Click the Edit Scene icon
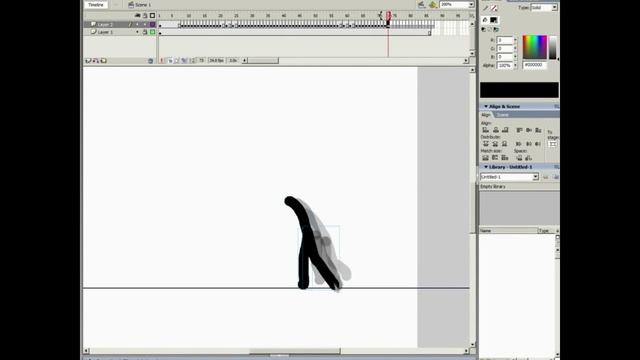Screen dimensions: 640x360 (421, 4)
